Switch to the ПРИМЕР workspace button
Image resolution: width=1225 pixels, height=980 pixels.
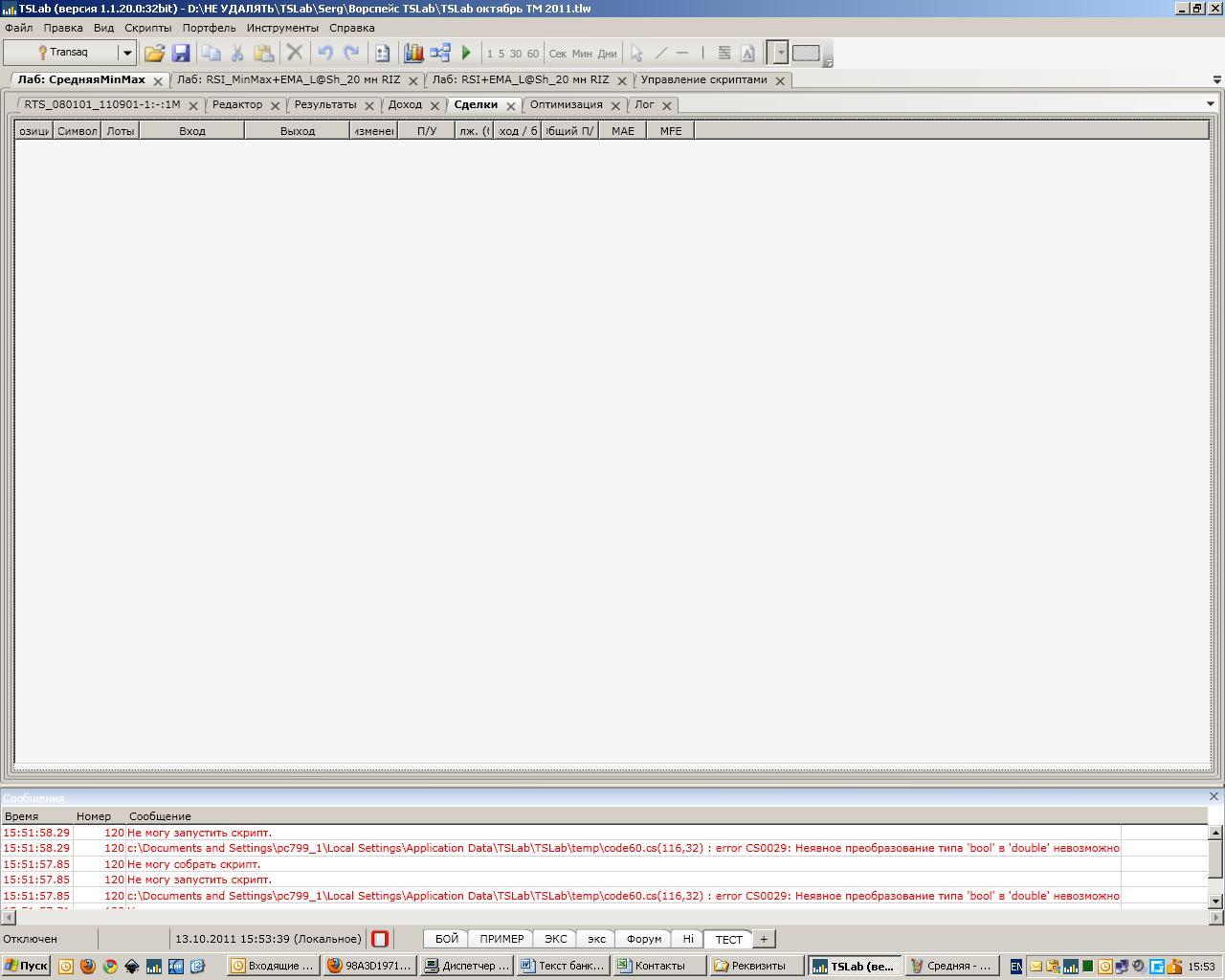click(502, 939)
